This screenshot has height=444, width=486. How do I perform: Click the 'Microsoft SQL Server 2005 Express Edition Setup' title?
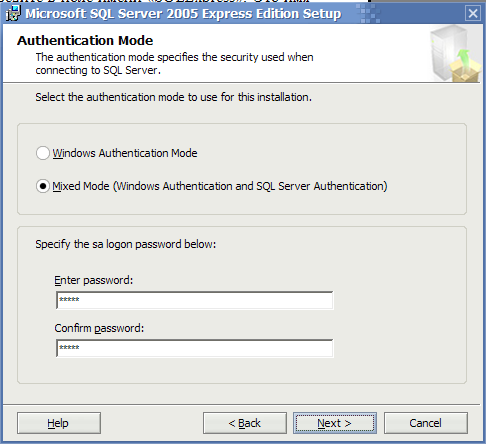[x=183, y=14]
